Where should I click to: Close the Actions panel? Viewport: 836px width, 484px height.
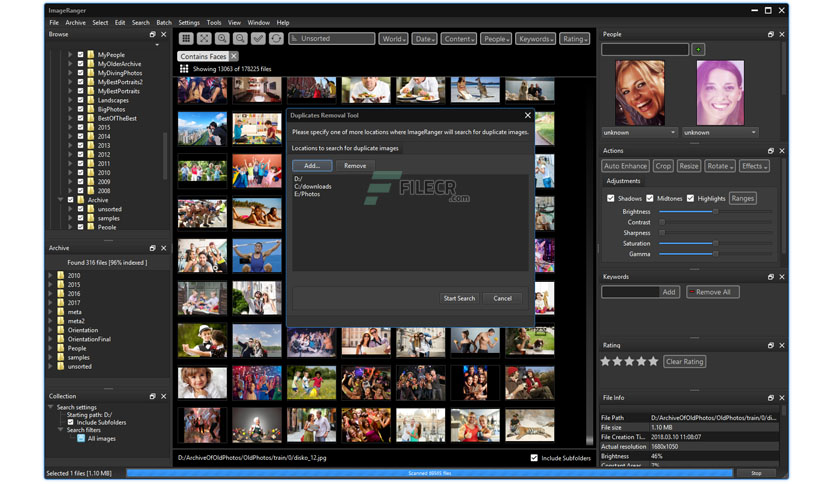[782, 151]
